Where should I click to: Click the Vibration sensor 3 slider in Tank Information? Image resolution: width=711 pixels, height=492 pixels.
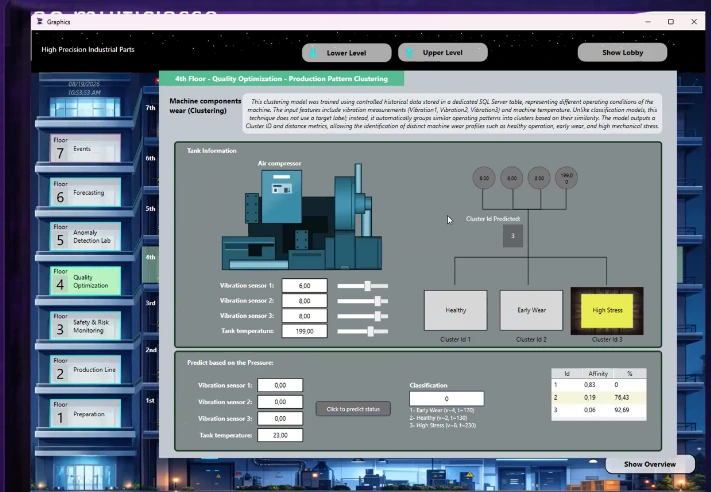point(362,316)
